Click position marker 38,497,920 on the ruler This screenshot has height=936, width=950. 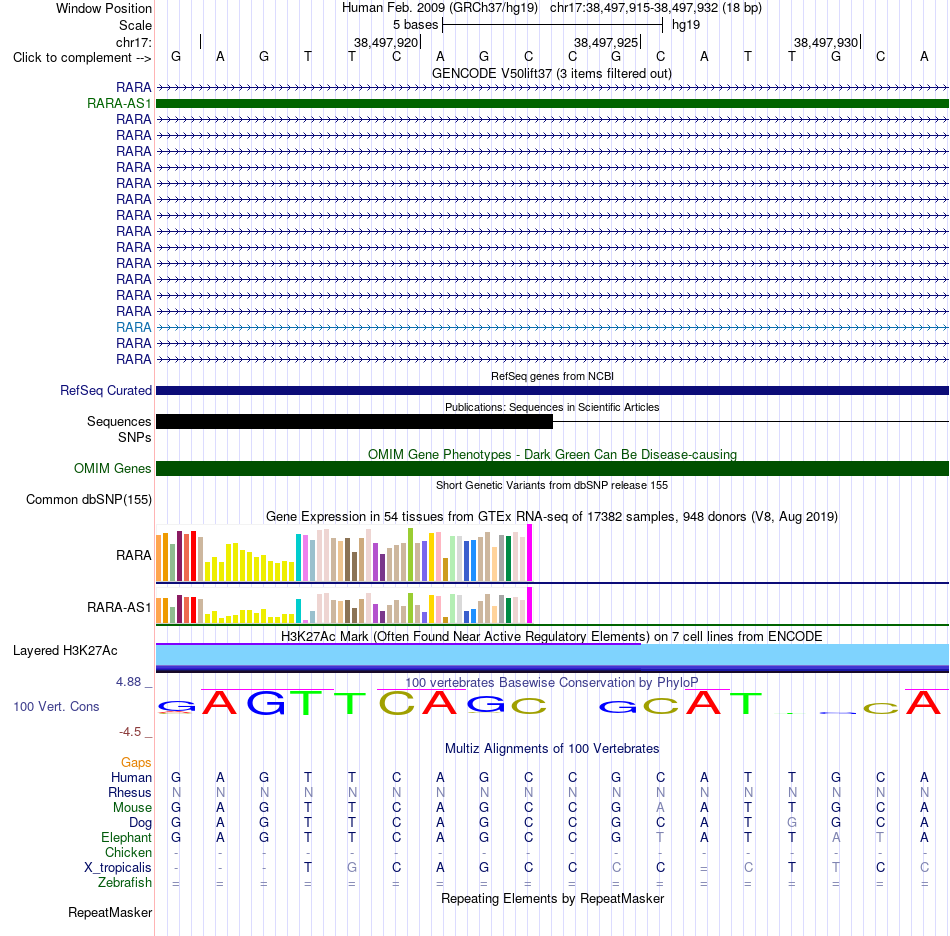click(386, 42)
